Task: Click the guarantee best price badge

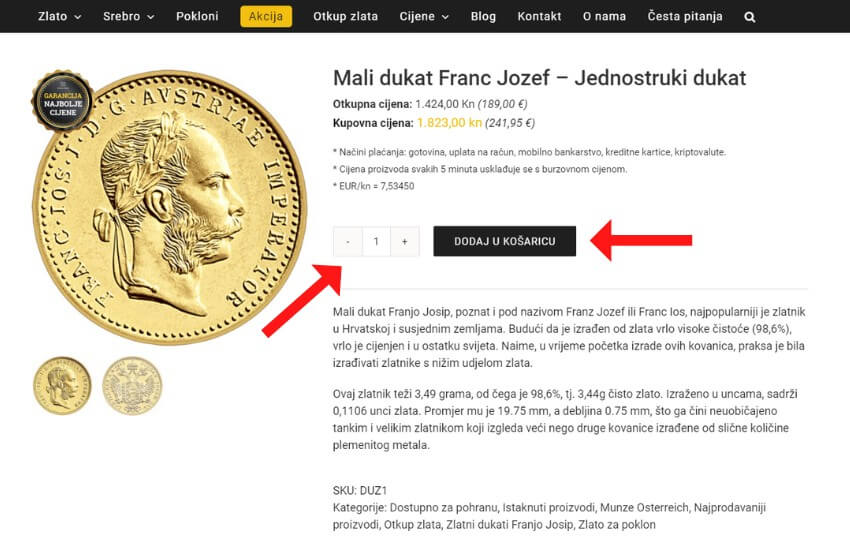Action: pos(62,101)
